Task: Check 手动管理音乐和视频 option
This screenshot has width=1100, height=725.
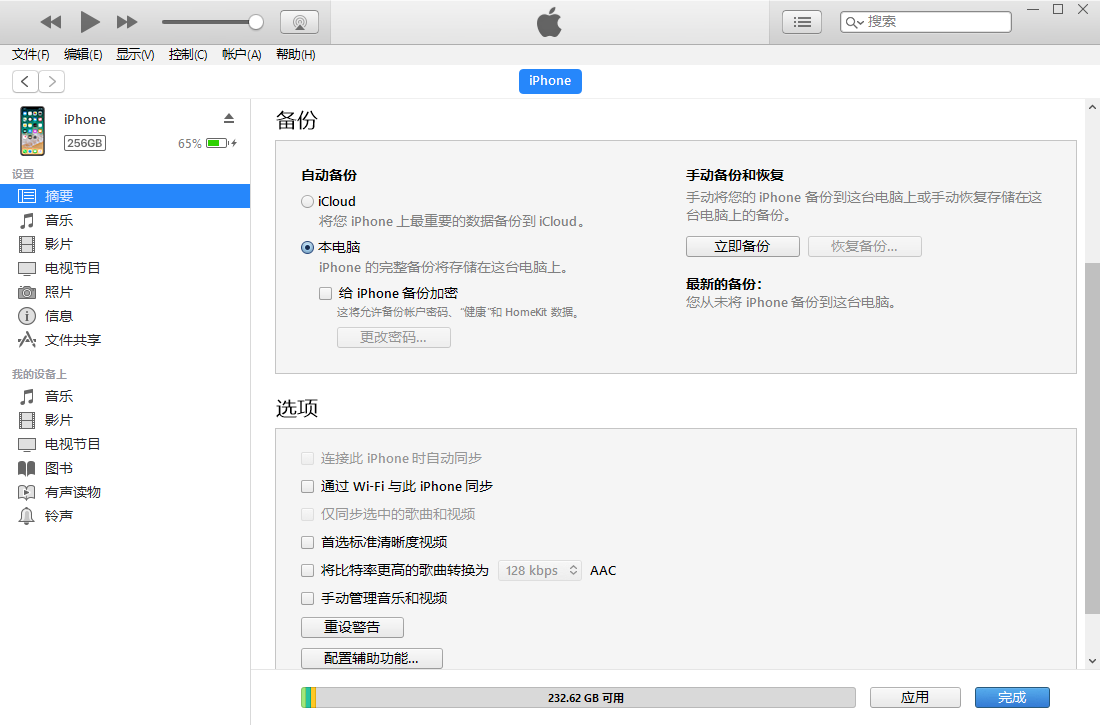Action: pyautogui.click(x=308, y=598)
